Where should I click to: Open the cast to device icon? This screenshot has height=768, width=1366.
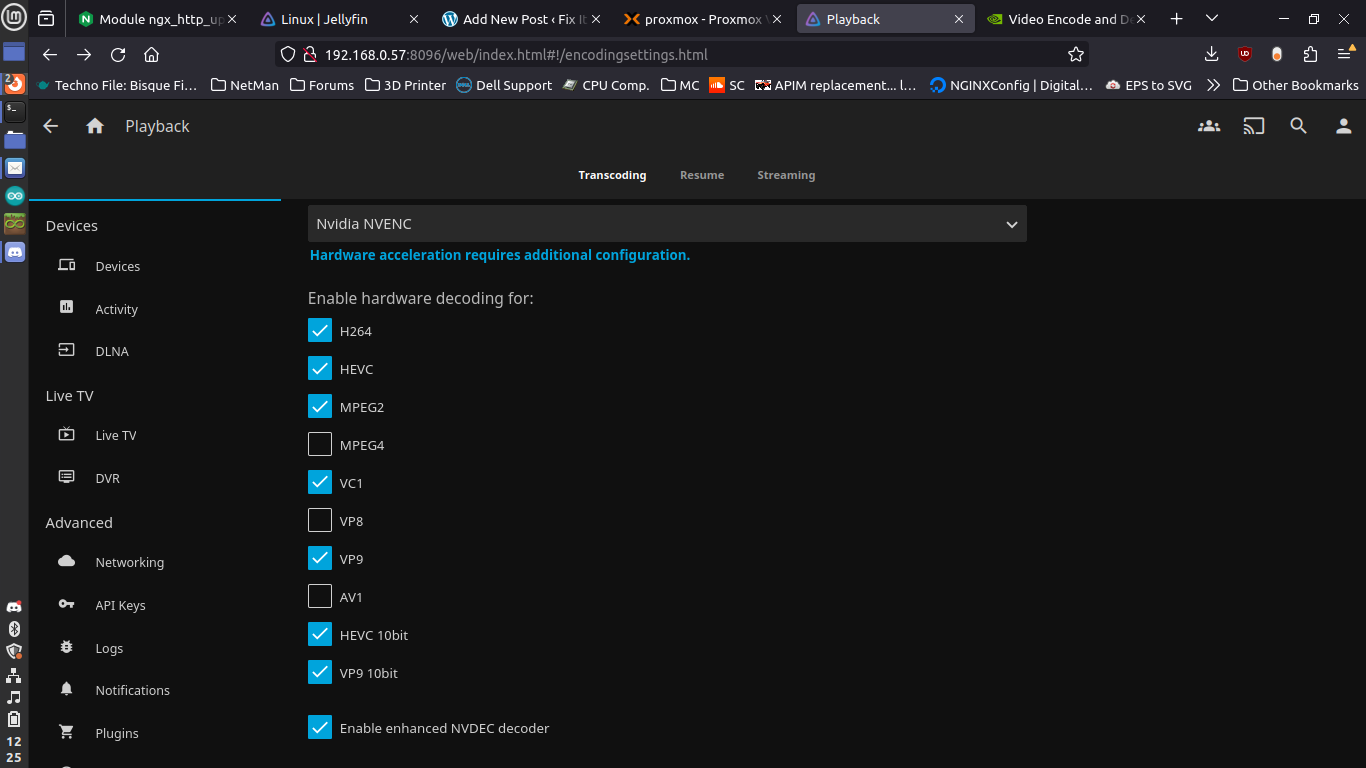(1254, 126)
